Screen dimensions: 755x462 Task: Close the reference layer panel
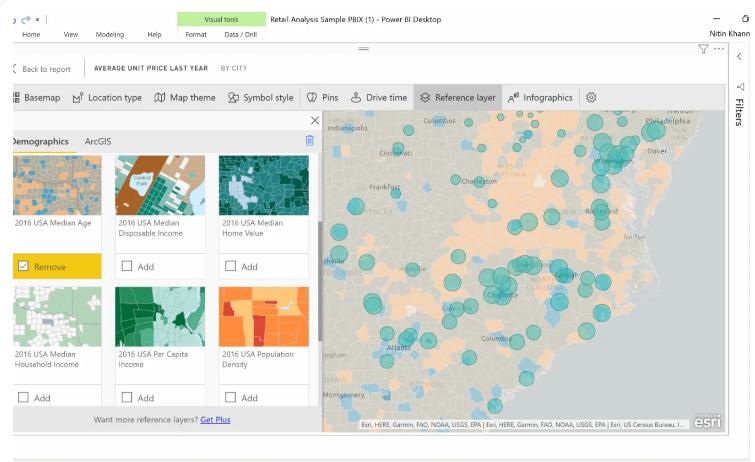pyautogui.click(x=315, y=120)
